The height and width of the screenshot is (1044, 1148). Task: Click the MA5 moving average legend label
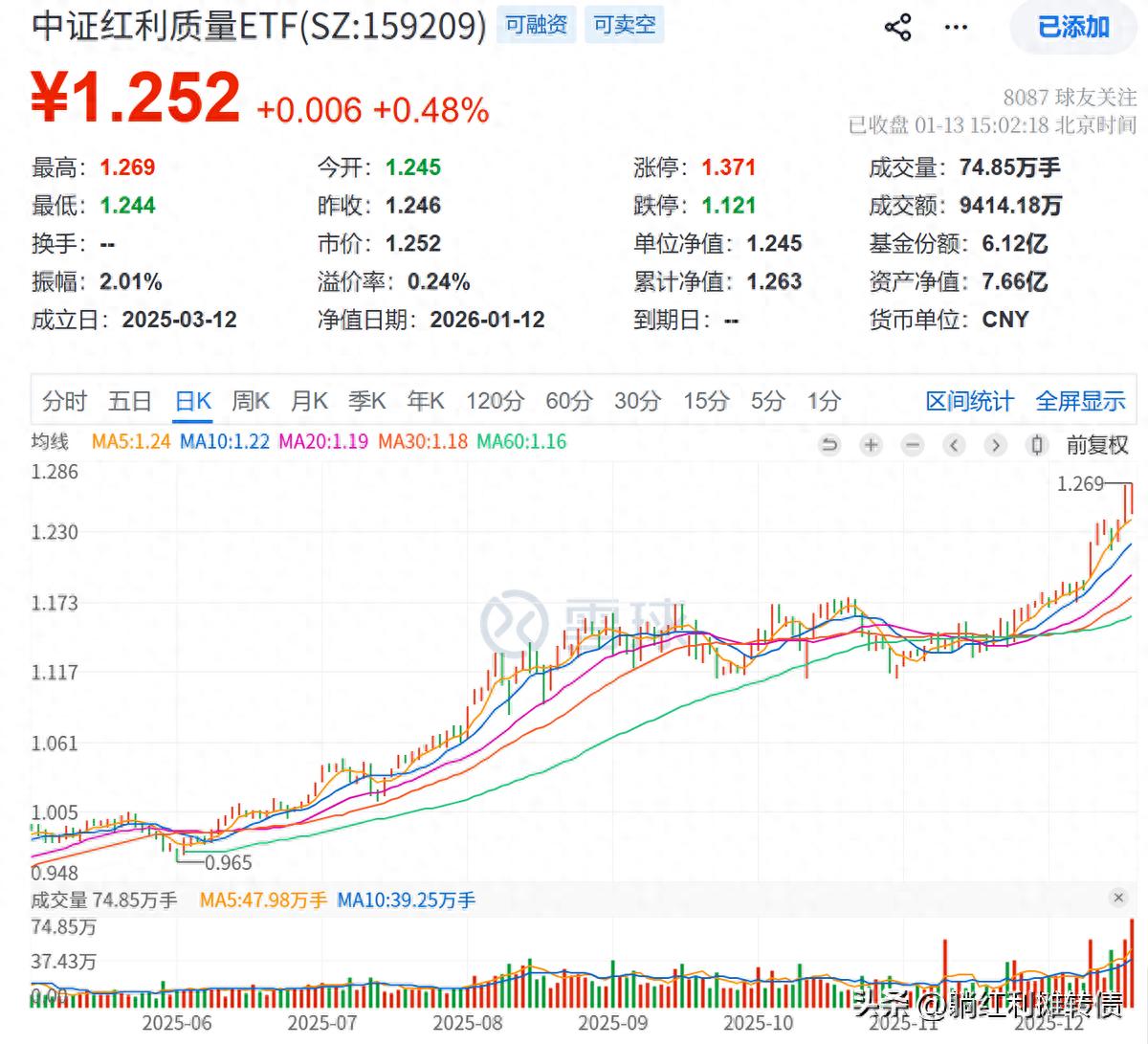131,442
